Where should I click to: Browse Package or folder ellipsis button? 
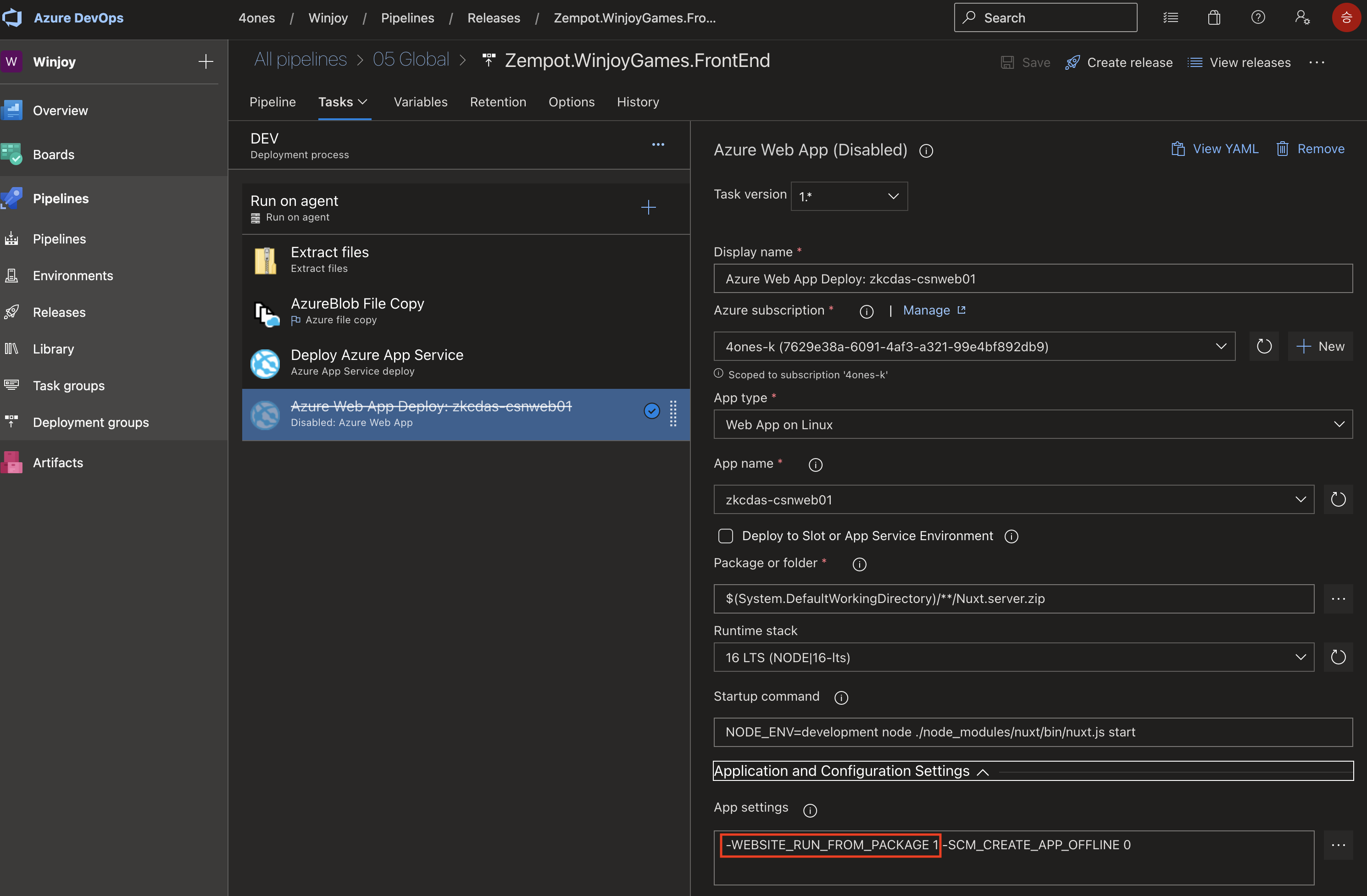tap(1338, 599)
